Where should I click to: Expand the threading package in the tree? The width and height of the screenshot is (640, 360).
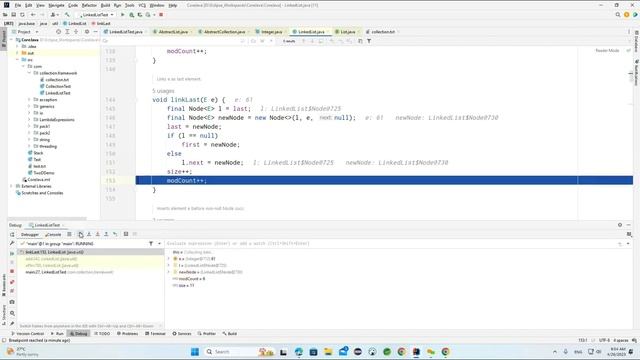pyautogui.click(x=29, y=146)
